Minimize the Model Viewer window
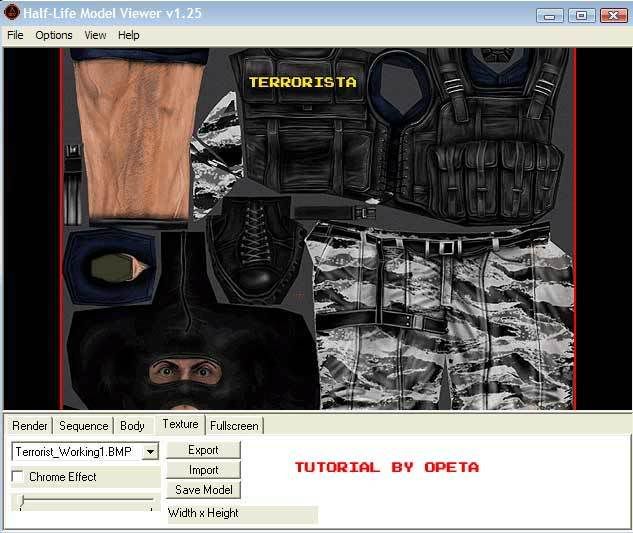 (x=549, y=16)
